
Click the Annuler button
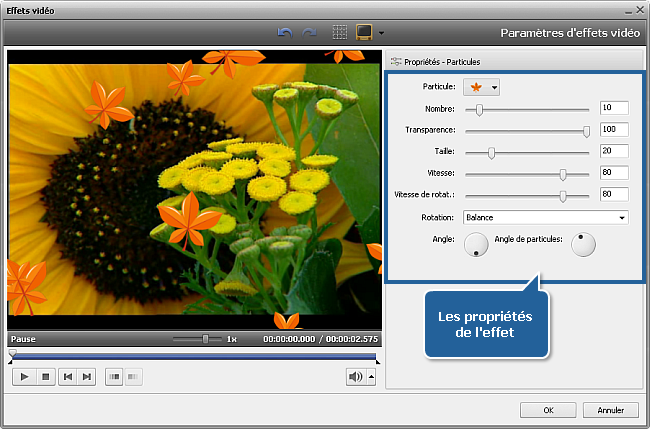click(611, 410)
